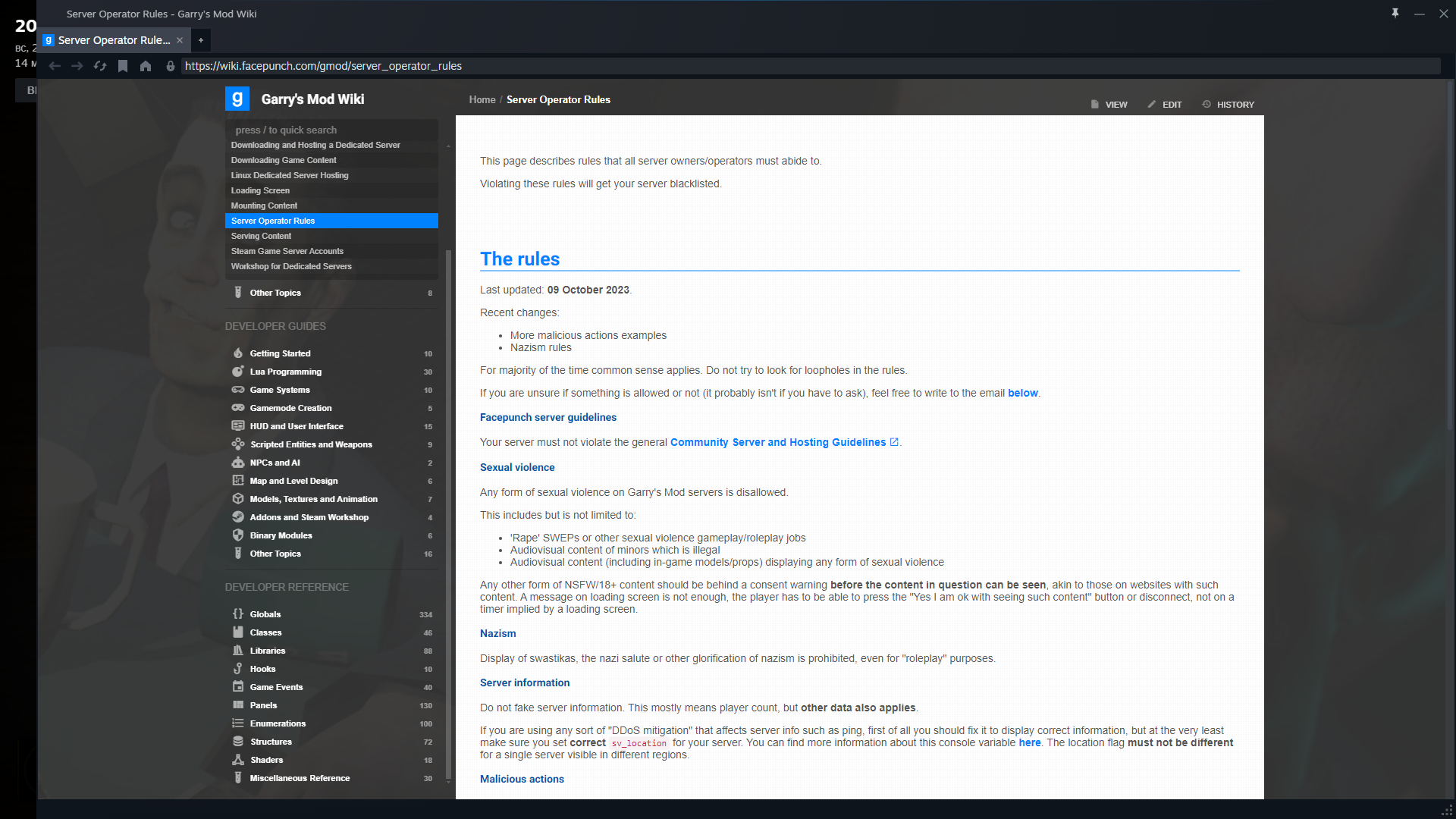Switch to the VIEW page tab

coord(1109,105)
